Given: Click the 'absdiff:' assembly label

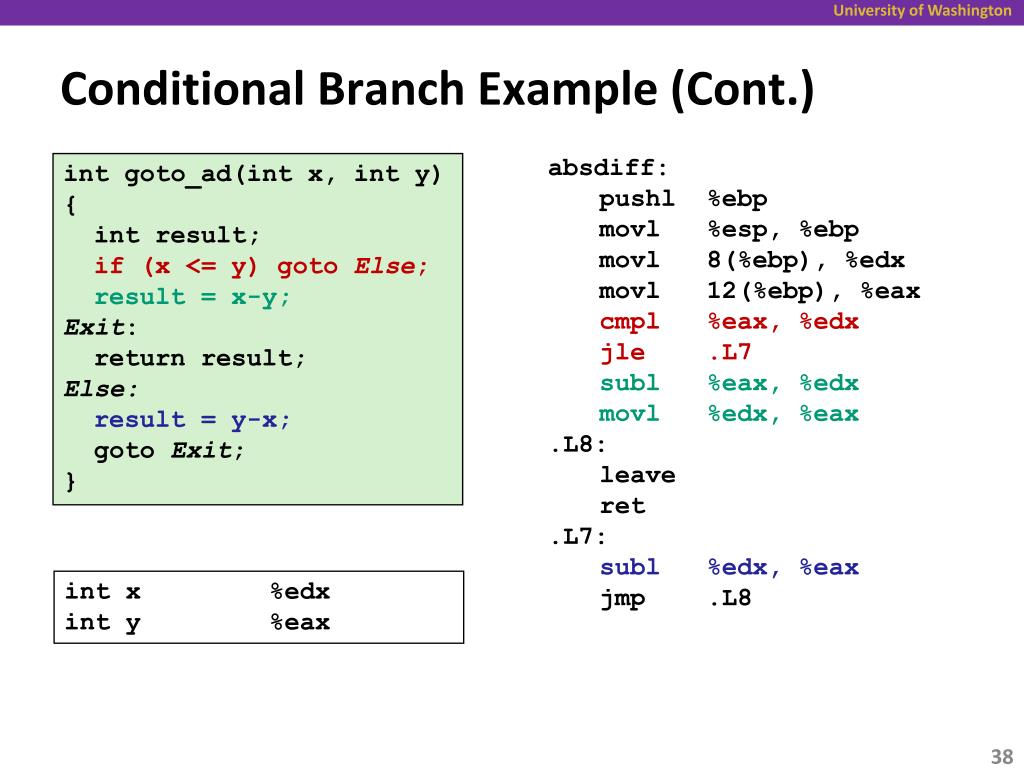Looking at the screenshot, I should (x=608, y=168).
